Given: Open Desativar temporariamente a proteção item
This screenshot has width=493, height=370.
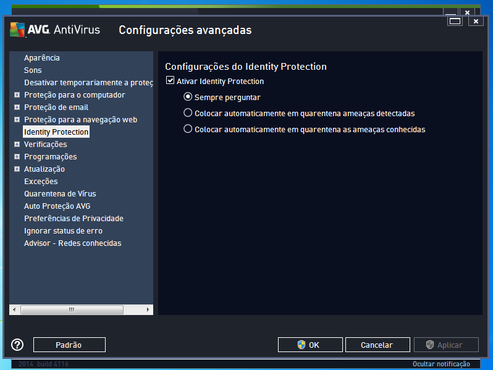Looking at the screenshot, I should point(88,82).
